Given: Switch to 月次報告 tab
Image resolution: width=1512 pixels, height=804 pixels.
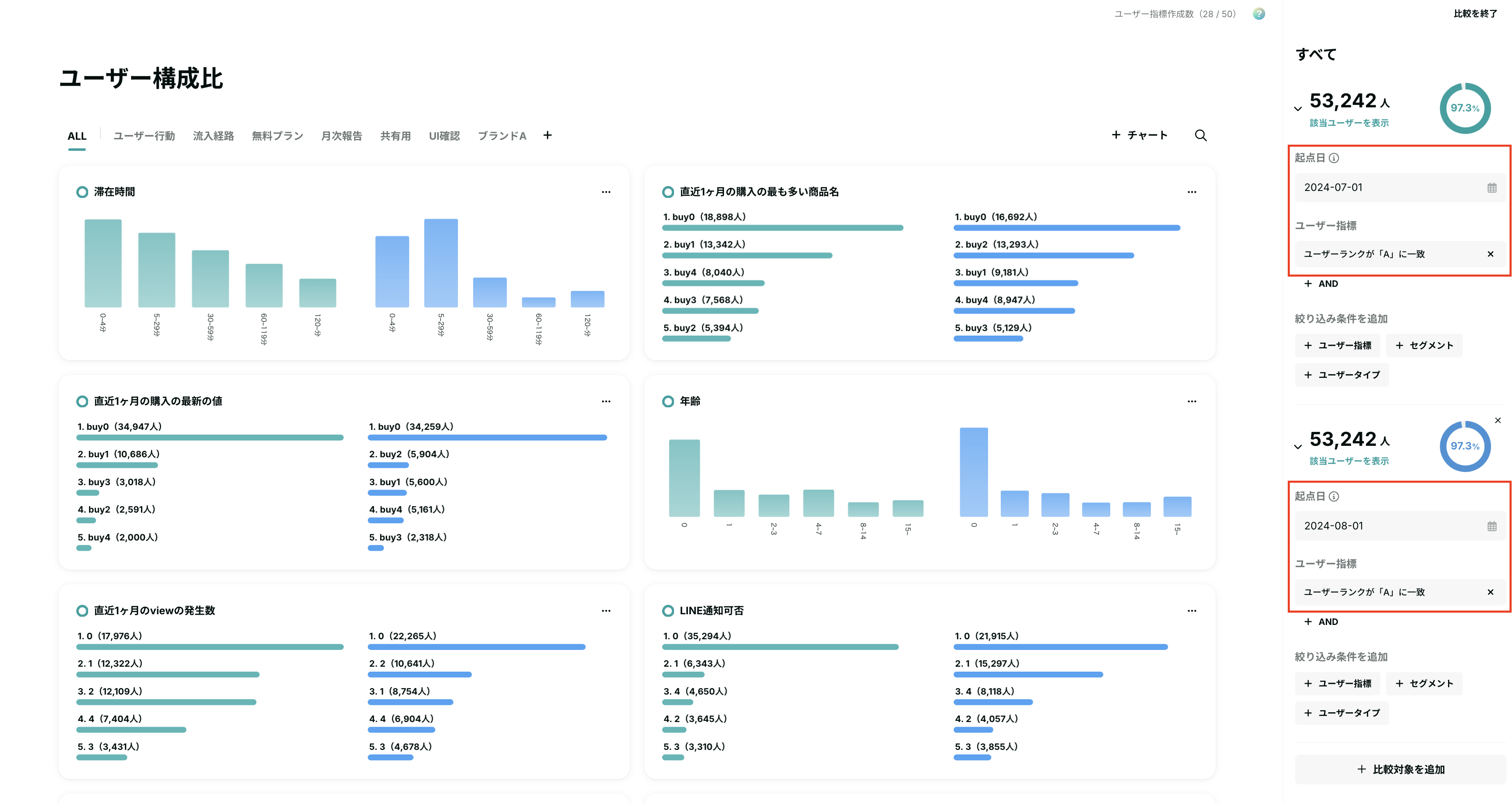Looking at the screenshot, I should point(342,136).
